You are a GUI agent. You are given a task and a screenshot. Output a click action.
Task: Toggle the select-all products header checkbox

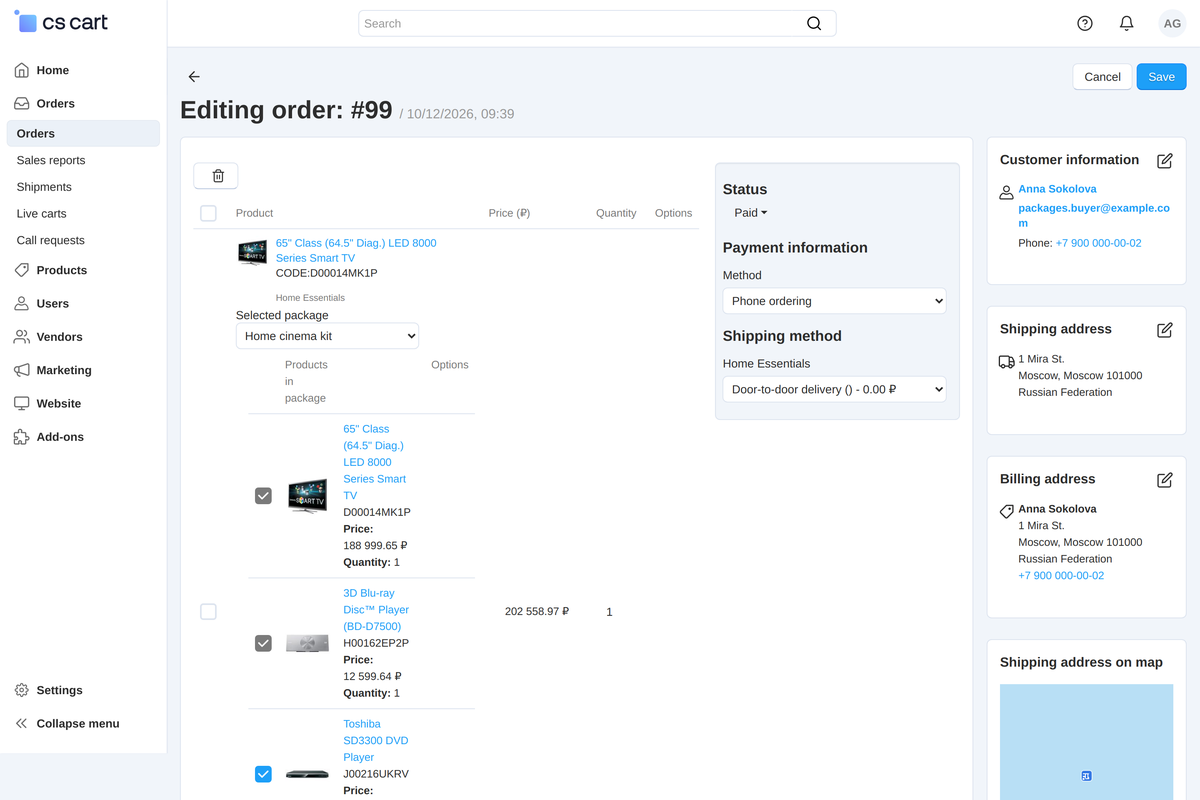pyautogui.click(x=208, y=213)
